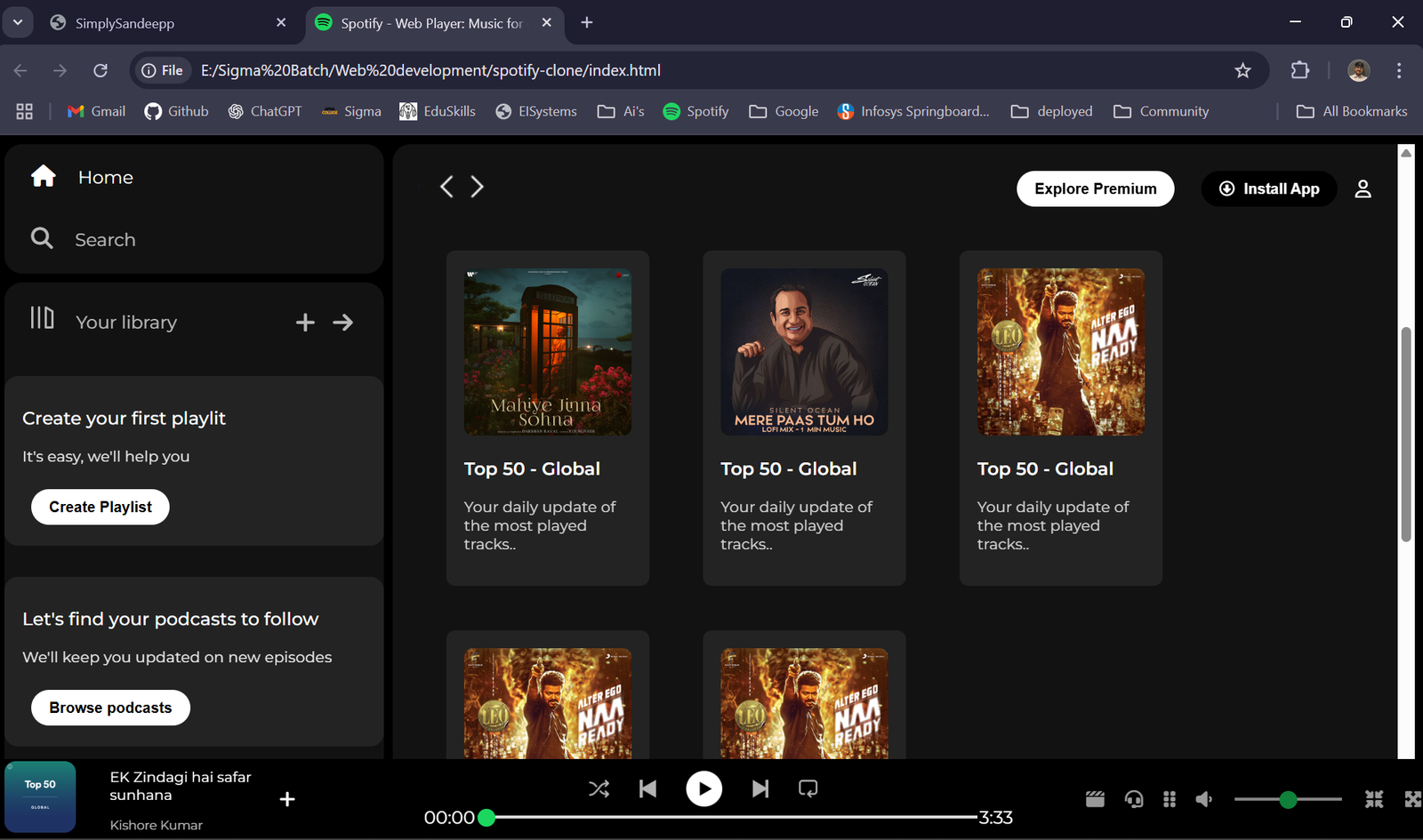Open the Chrome profile avatar
This screenshot has width=1423, height=840.
click(1358, 70)
